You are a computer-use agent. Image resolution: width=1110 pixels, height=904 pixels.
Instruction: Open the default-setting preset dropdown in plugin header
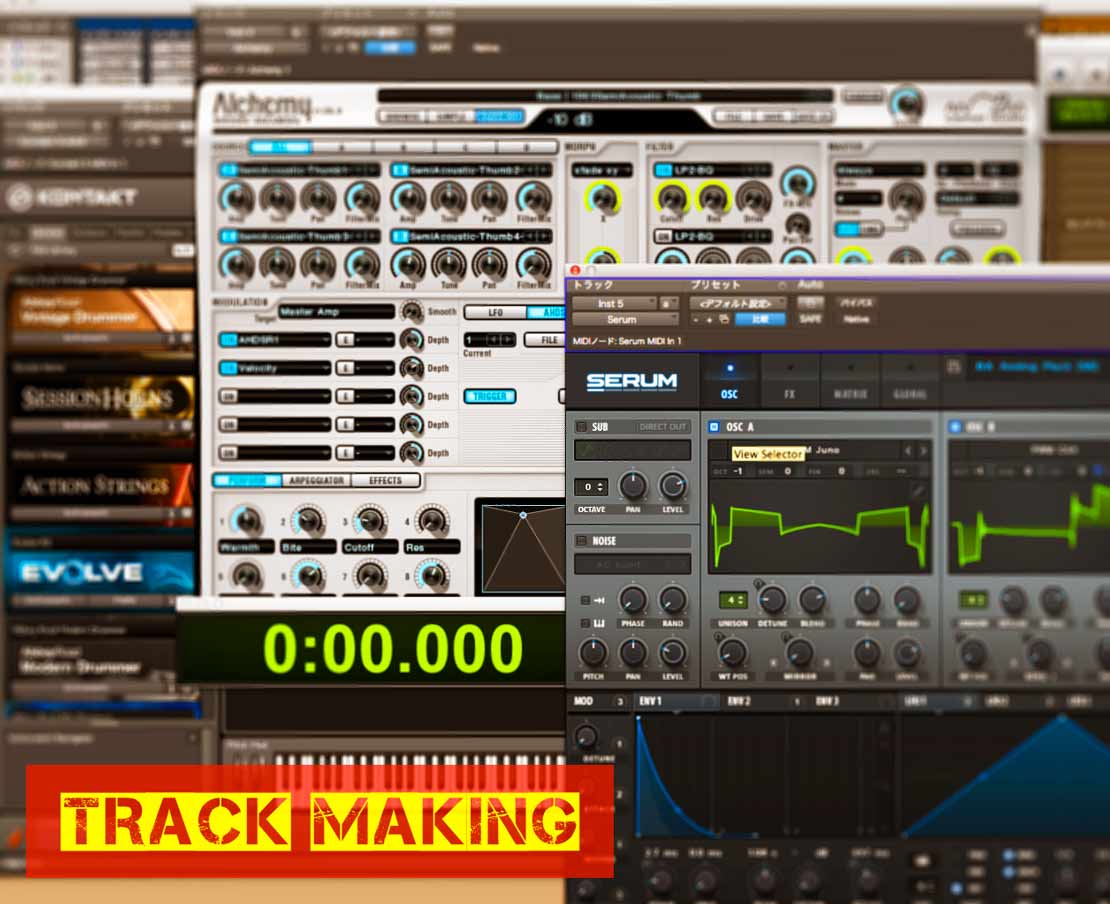pos(738,304)
